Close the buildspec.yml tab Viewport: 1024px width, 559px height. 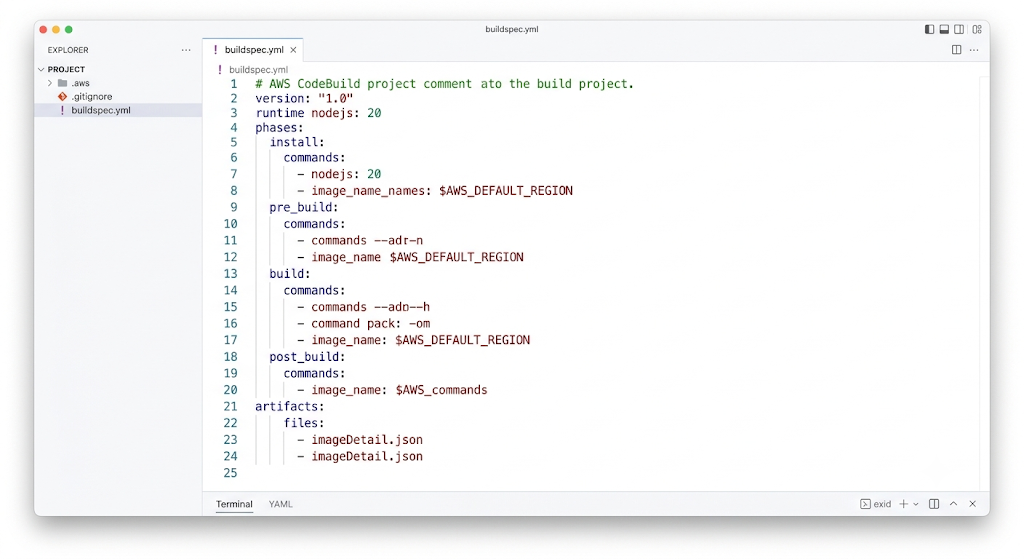point(293,50)
